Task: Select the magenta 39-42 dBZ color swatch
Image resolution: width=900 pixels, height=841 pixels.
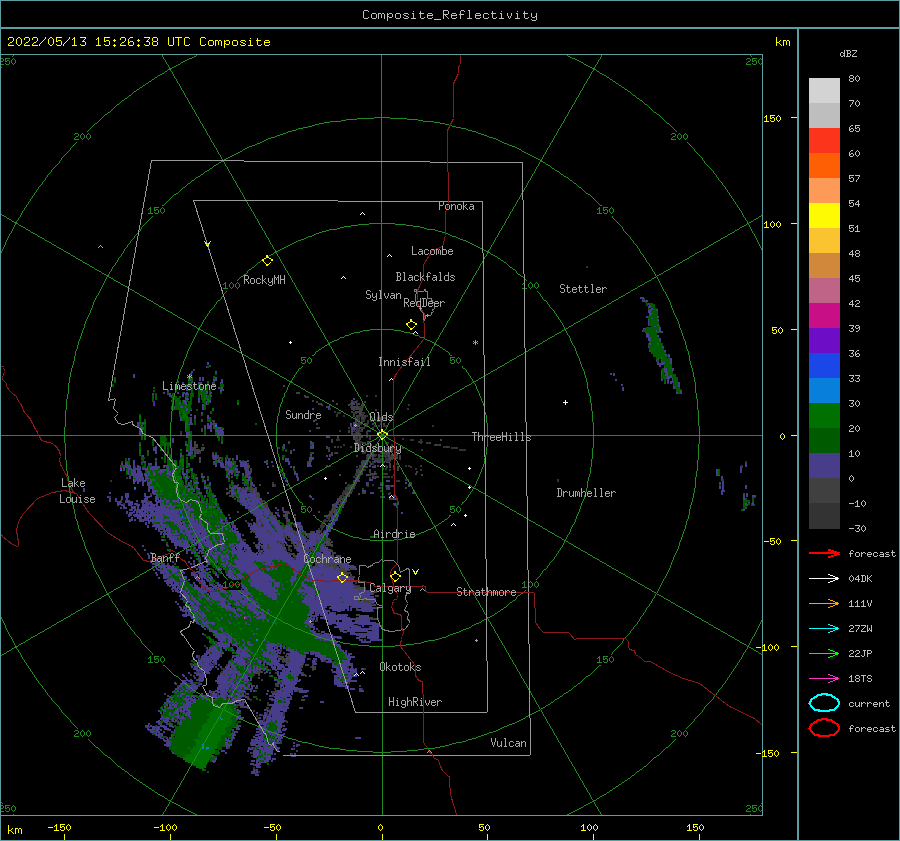Action: [824, 315]
